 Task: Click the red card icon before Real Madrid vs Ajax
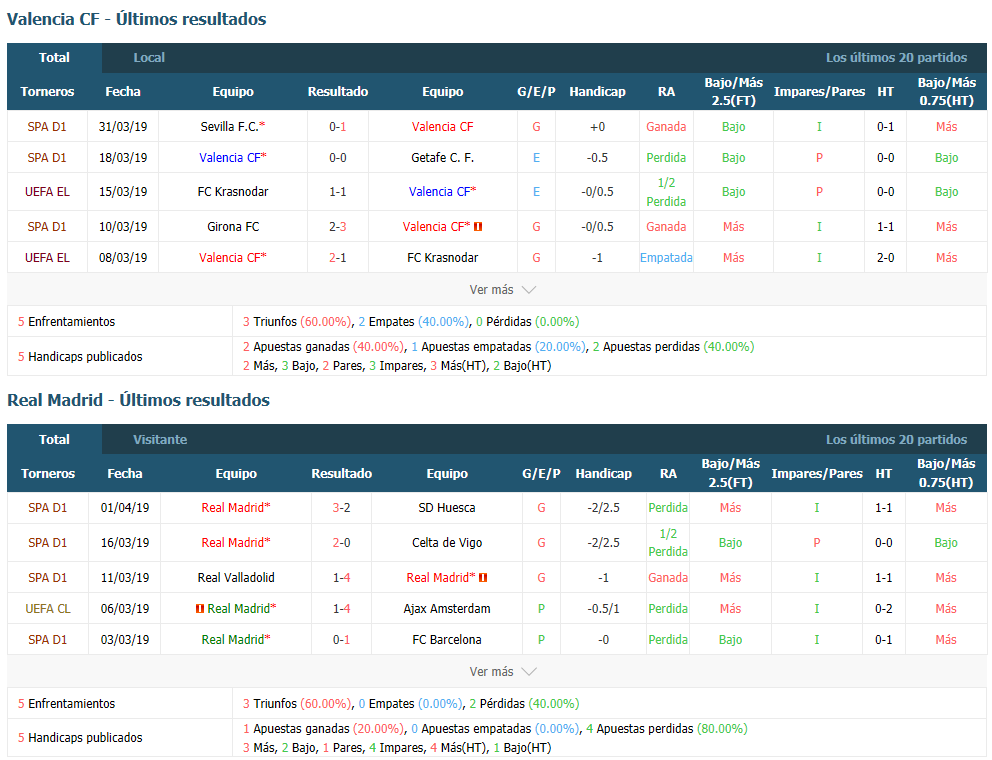[x=200, y=609]
